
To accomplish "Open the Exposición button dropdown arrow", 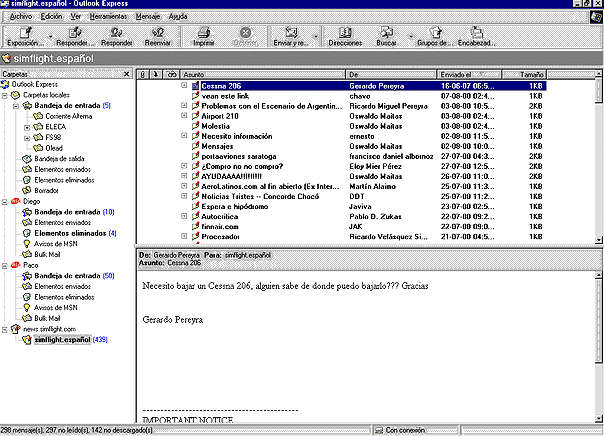I will click(50, 37).
